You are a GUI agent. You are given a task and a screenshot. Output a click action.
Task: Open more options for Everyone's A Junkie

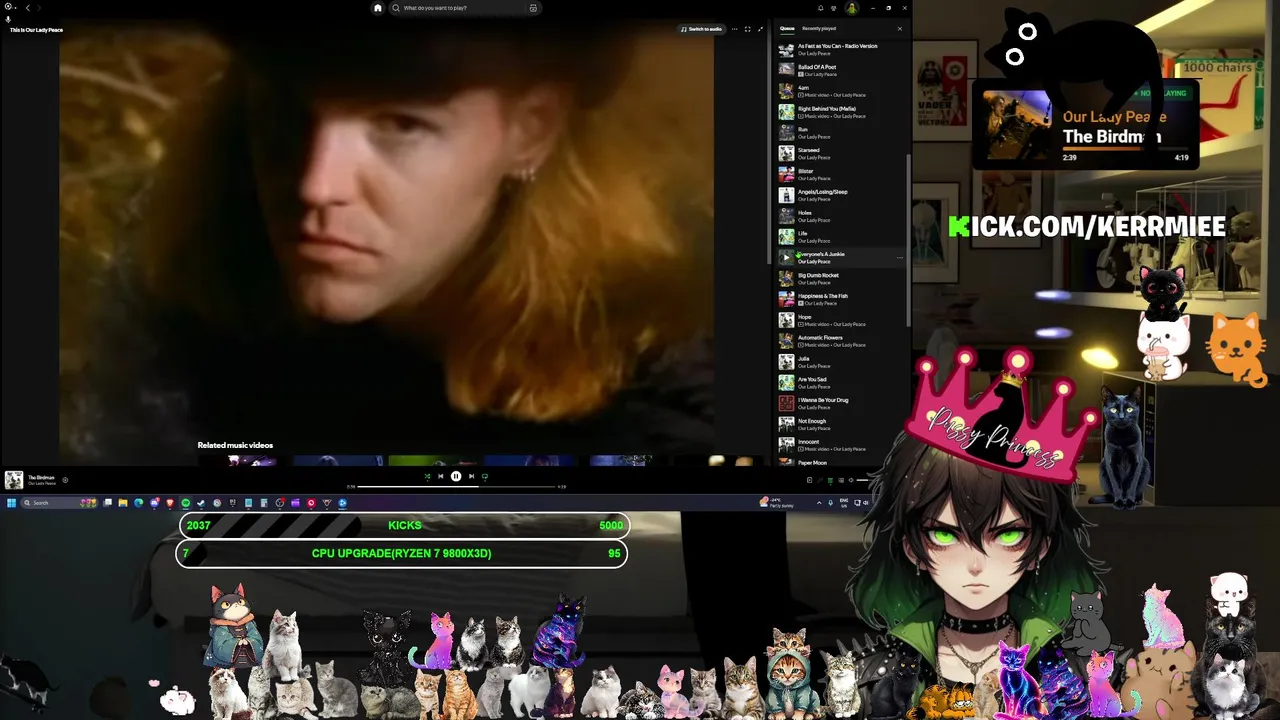pyautogui.click(x=899, y=258)
